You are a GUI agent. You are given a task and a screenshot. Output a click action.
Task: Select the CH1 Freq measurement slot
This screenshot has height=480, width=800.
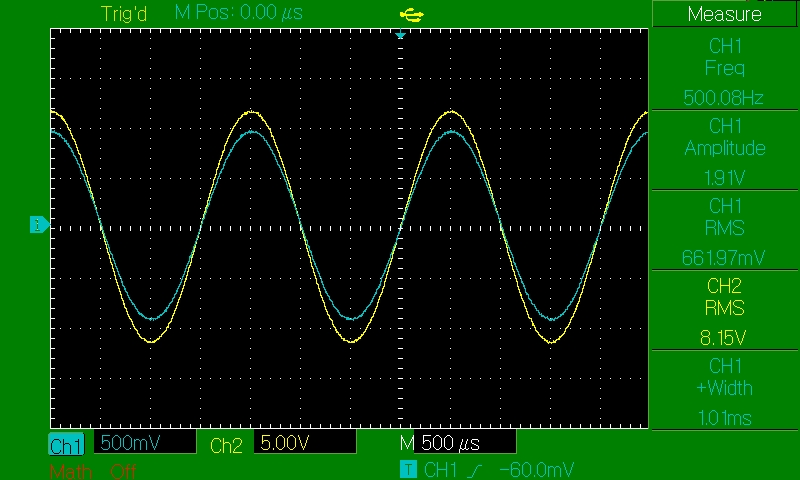coord(724,69)
